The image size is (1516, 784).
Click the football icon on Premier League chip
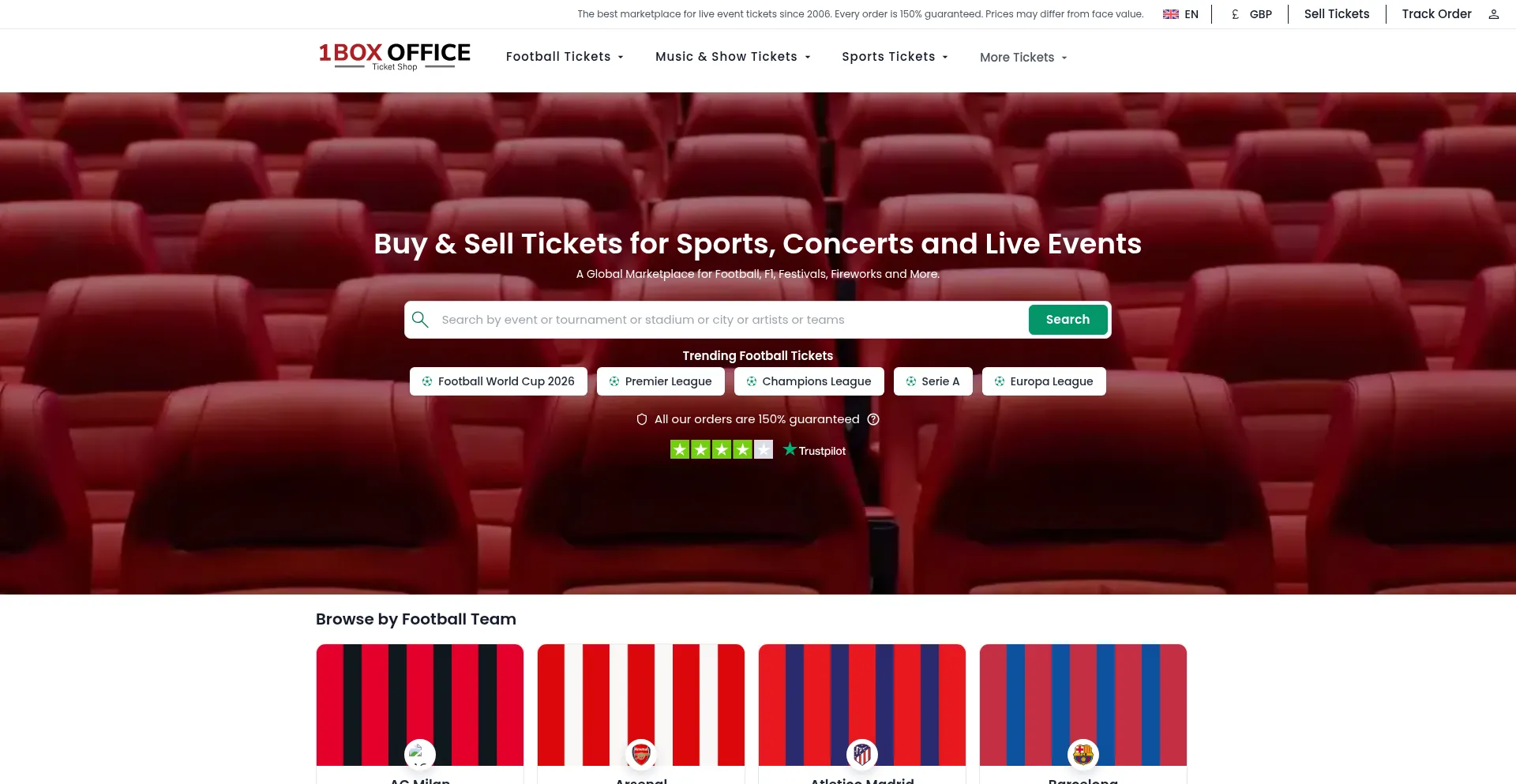point(614,381)
